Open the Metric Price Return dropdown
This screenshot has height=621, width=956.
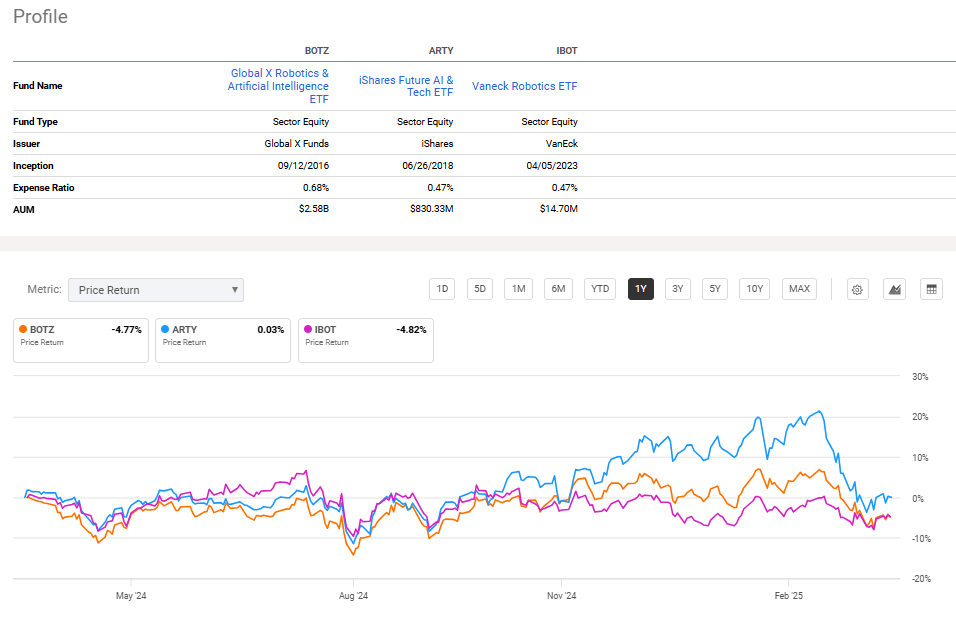coord(156,290)
